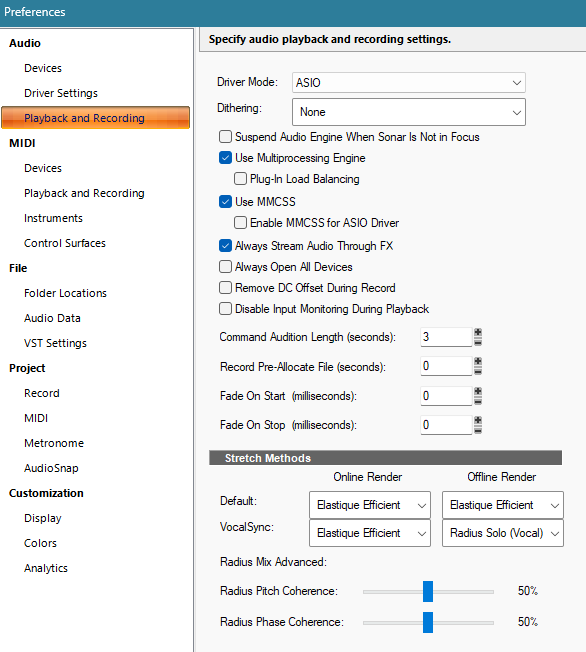The image size is (586, 652).
Task: Select VST Settings under File
Action: (55, 343)
